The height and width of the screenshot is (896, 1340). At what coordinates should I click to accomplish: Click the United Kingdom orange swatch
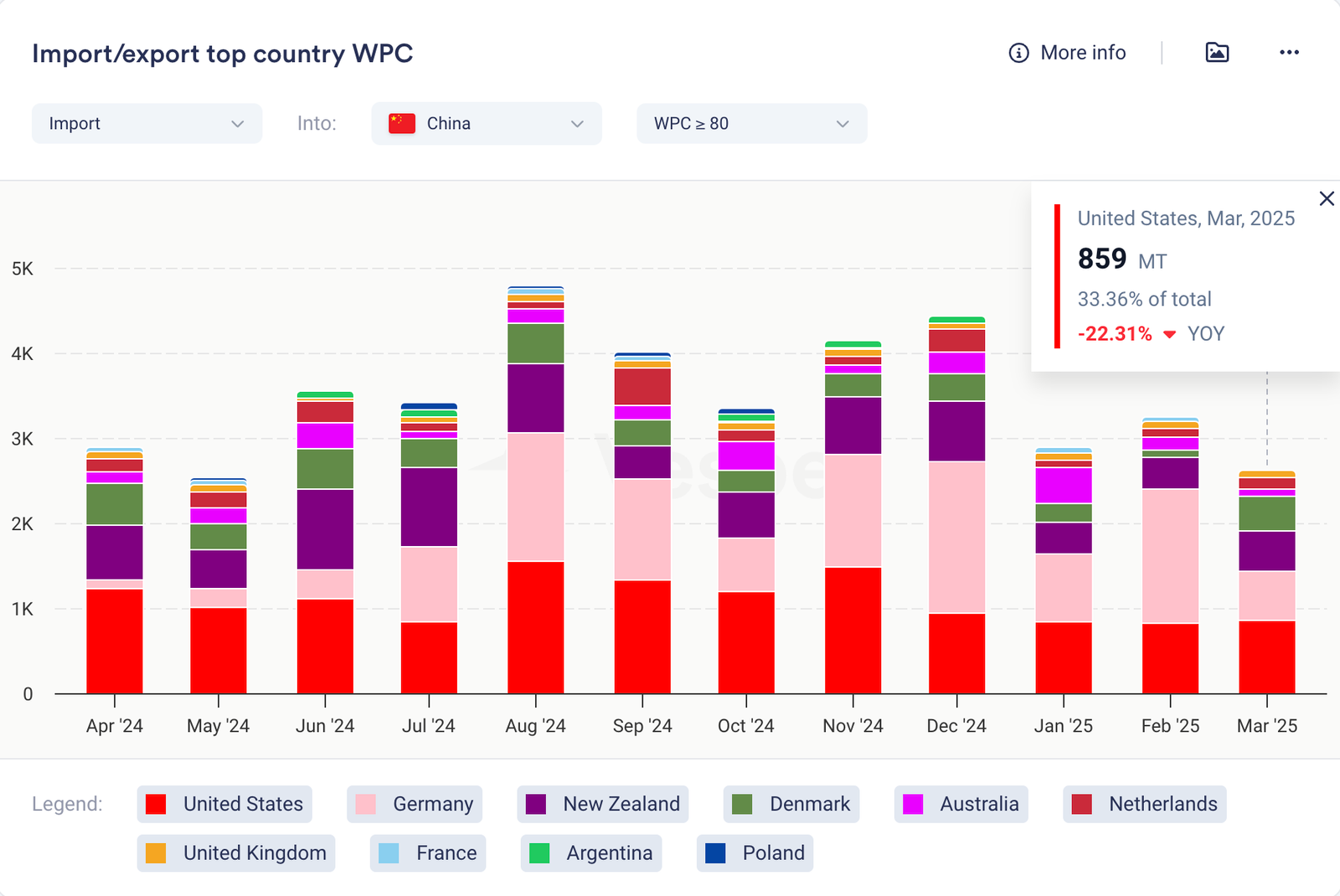pos(156,853)
